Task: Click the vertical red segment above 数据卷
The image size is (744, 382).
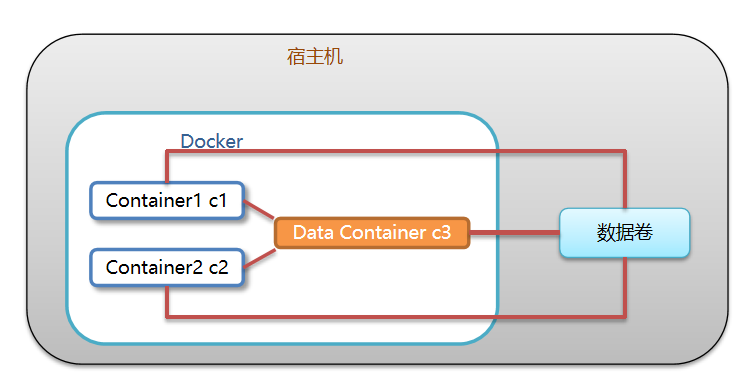Action: 625,179
